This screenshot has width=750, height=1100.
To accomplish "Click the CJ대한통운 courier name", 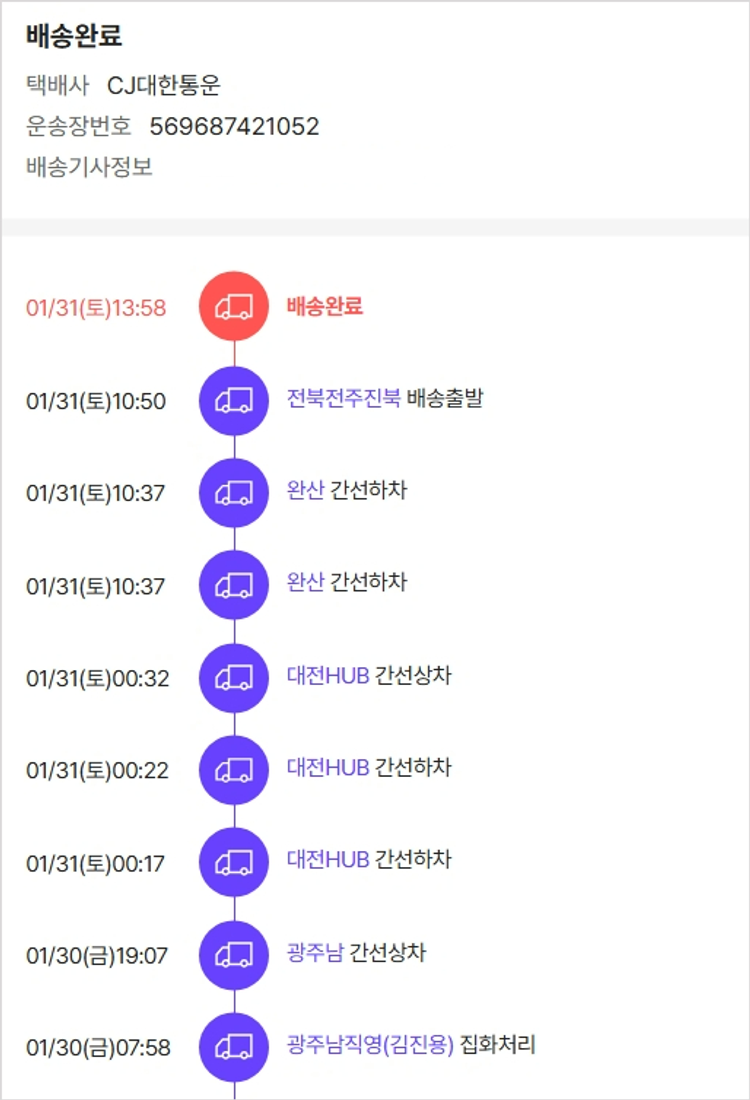I will click(163, 86).
